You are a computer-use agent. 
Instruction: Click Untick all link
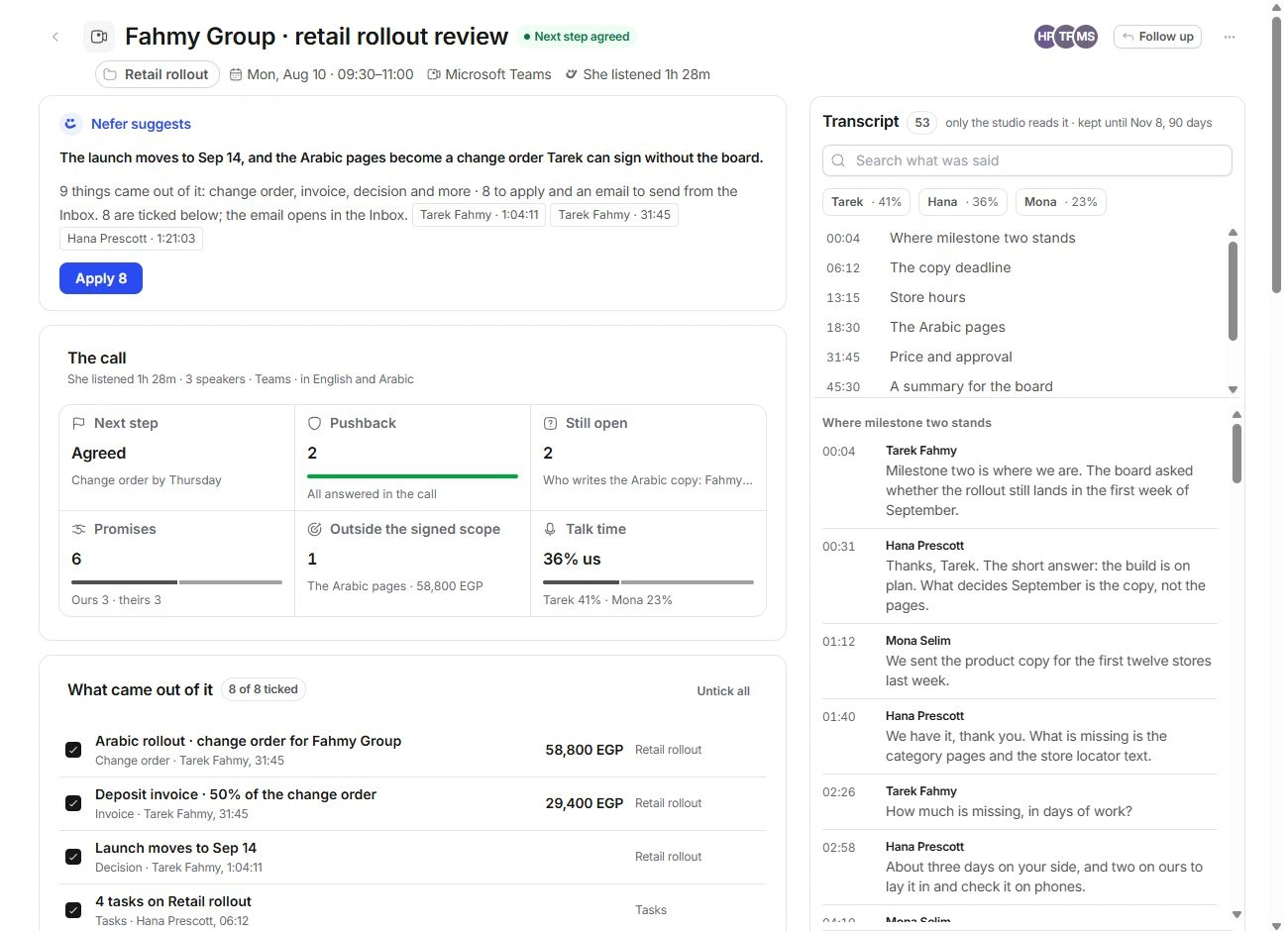pos(723,691)
